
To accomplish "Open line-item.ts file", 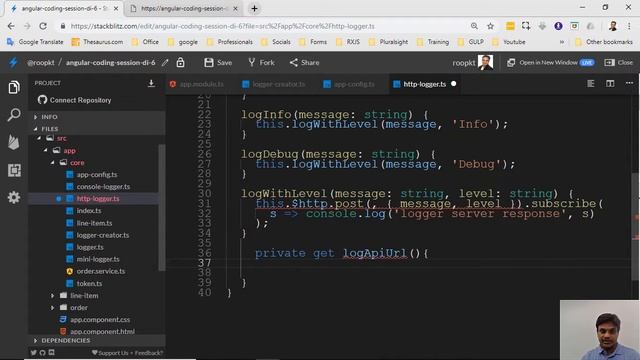I will click(94, 223).
